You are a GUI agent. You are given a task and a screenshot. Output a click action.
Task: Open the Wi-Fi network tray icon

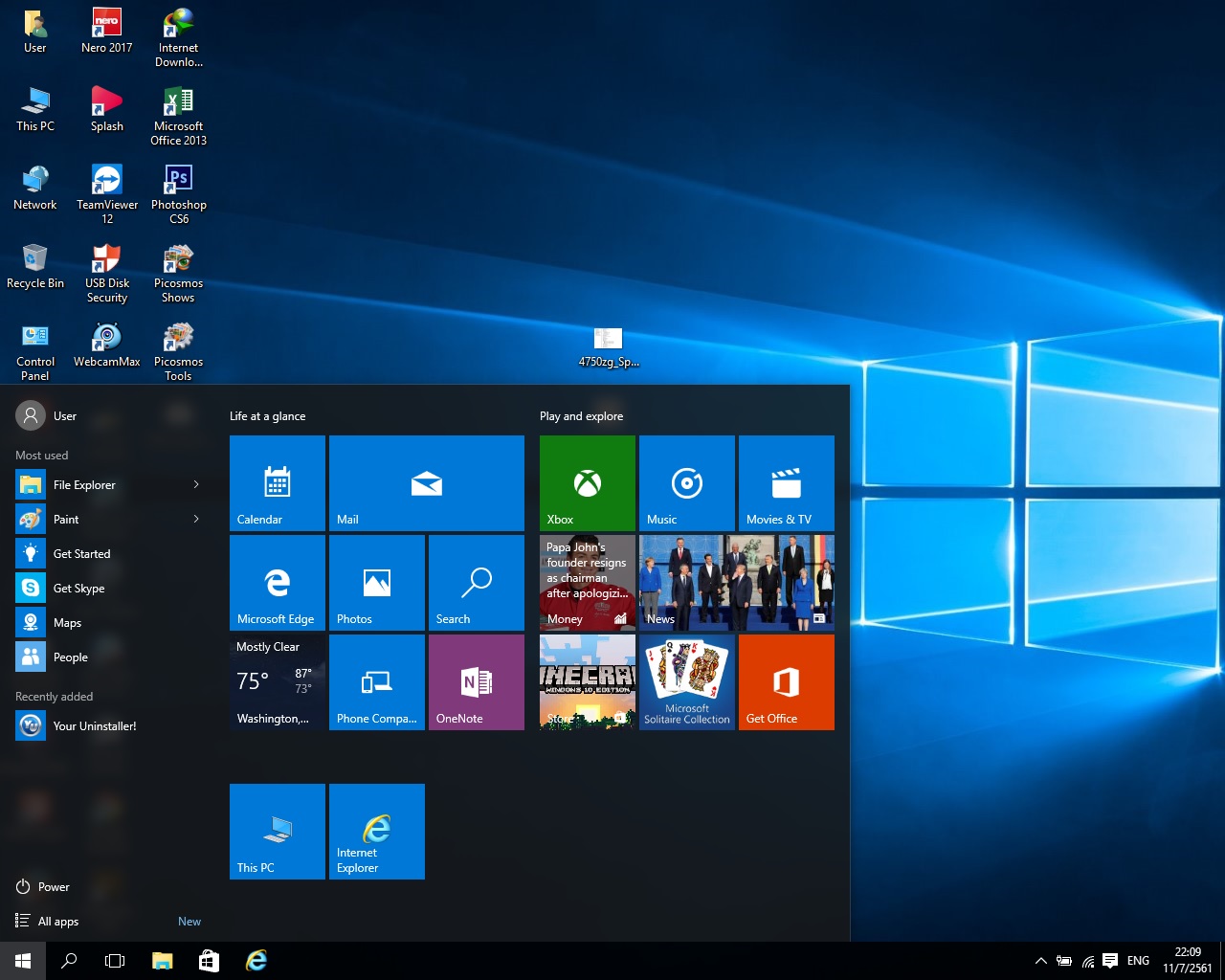(x=1088, y=961)
